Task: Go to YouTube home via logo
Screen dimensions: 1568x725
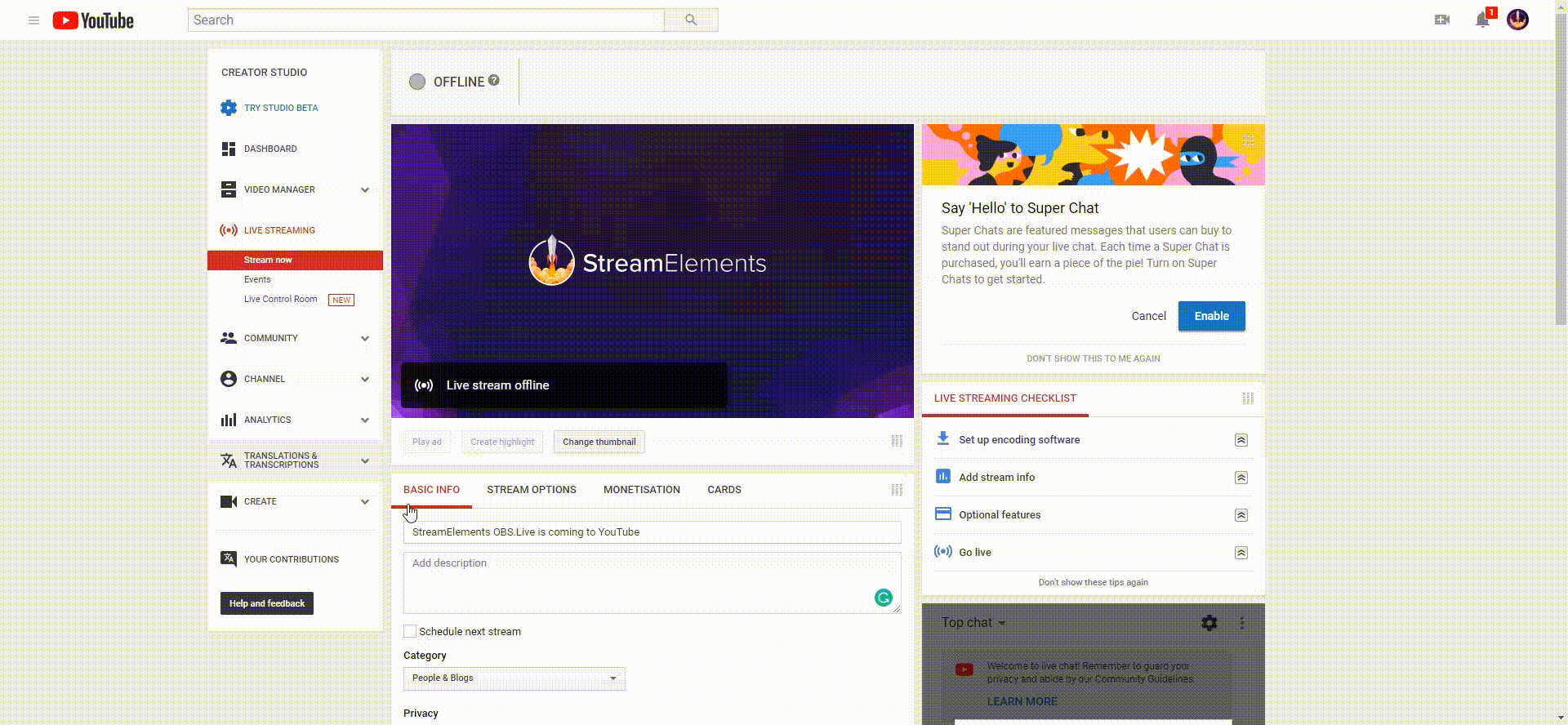Action: [93, 20]
